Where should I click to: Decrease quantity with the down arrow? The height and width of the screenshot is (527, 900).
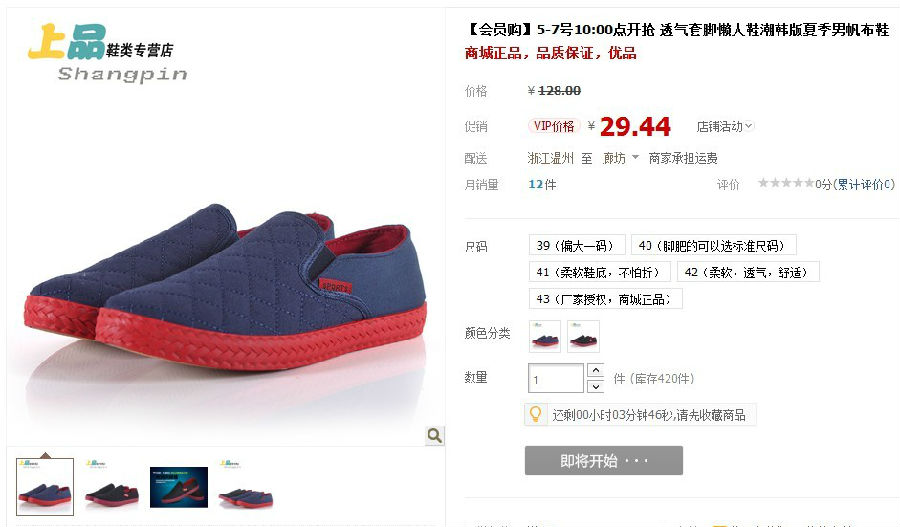pyautogui.click(x=596, y=386)
